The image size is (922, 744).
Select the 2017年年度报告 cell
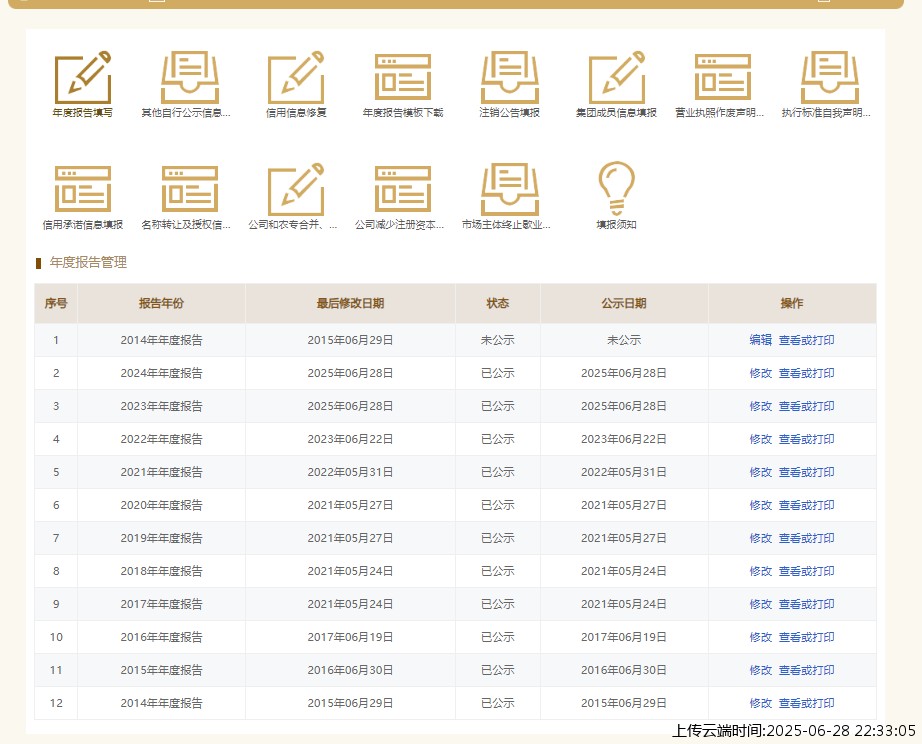pos(161,603)
